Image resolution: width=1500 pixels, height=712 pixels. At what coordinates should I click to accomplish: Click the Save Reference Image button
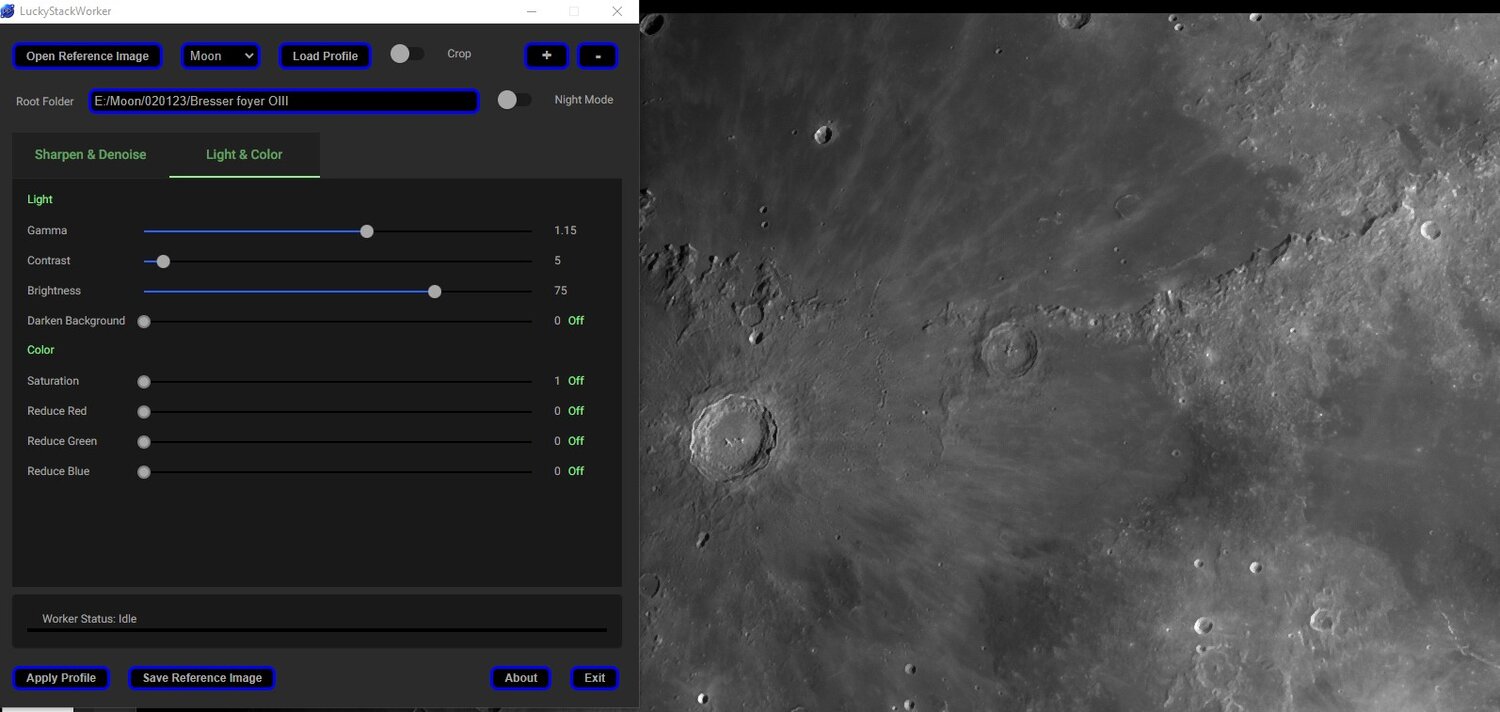coord(202,678)
